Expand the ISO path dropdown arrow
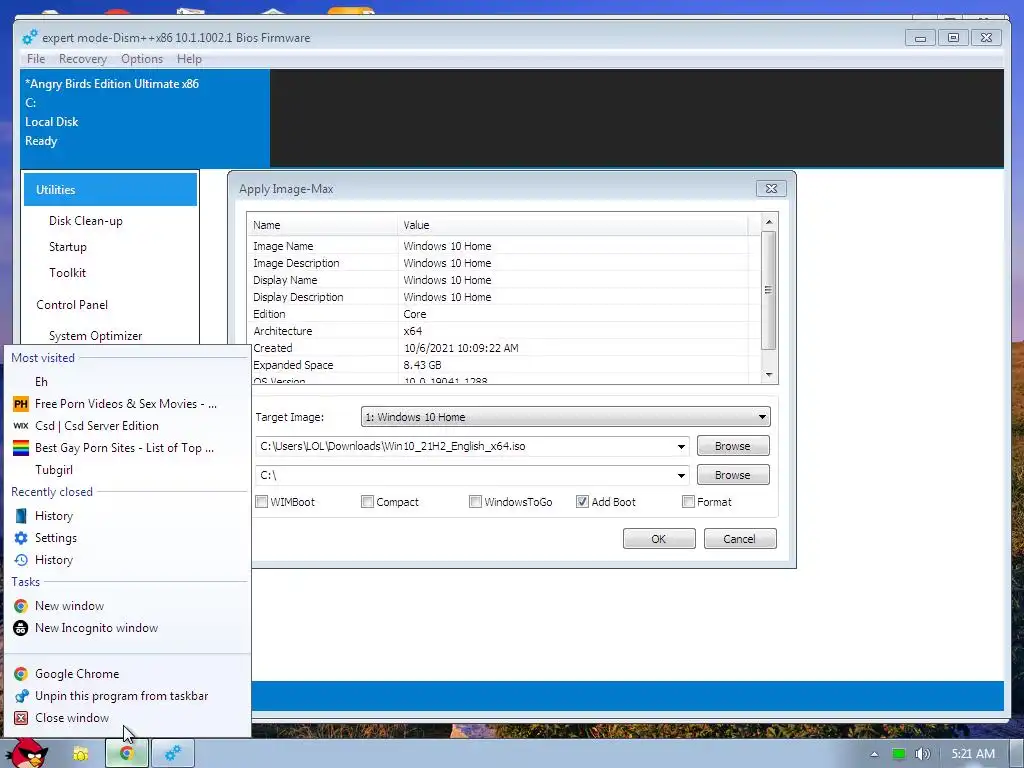1024x768 pixels. (681, 447)
